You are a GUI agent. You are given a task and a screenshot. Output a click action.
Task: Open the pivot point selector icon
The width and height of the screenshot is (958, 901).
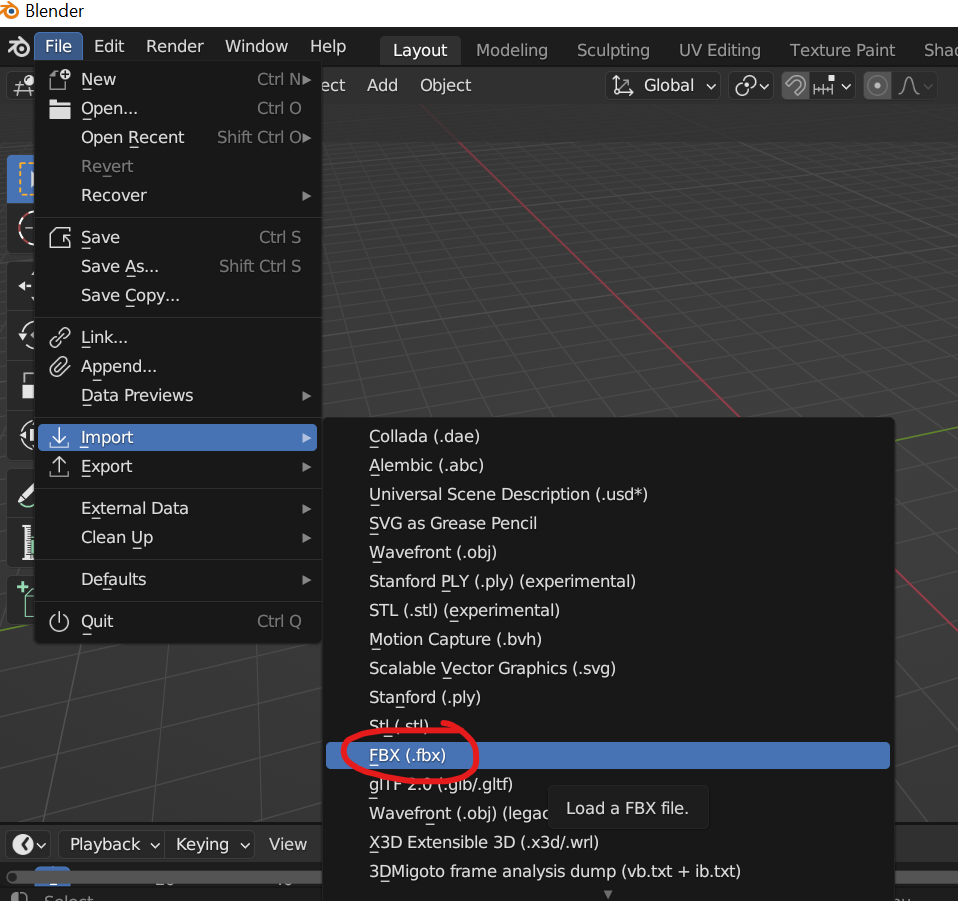[x=751, y=86]
